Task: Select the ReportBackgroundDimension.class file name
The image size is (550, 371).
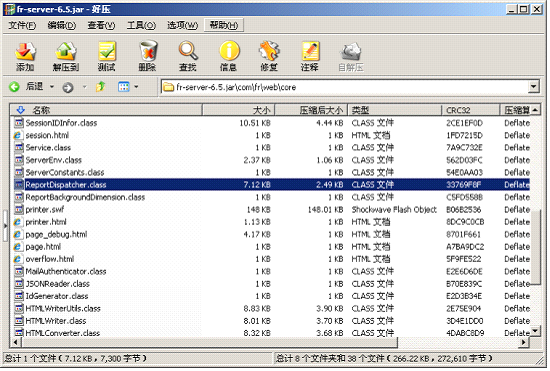Action: [85, 197]
